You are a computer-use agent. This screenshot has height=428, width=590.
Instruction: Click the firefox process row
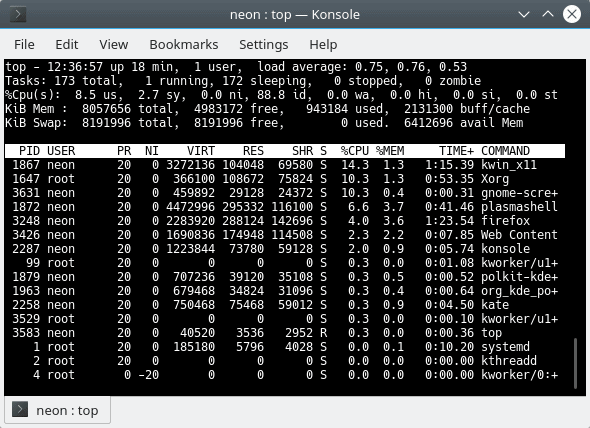(284, 221)
